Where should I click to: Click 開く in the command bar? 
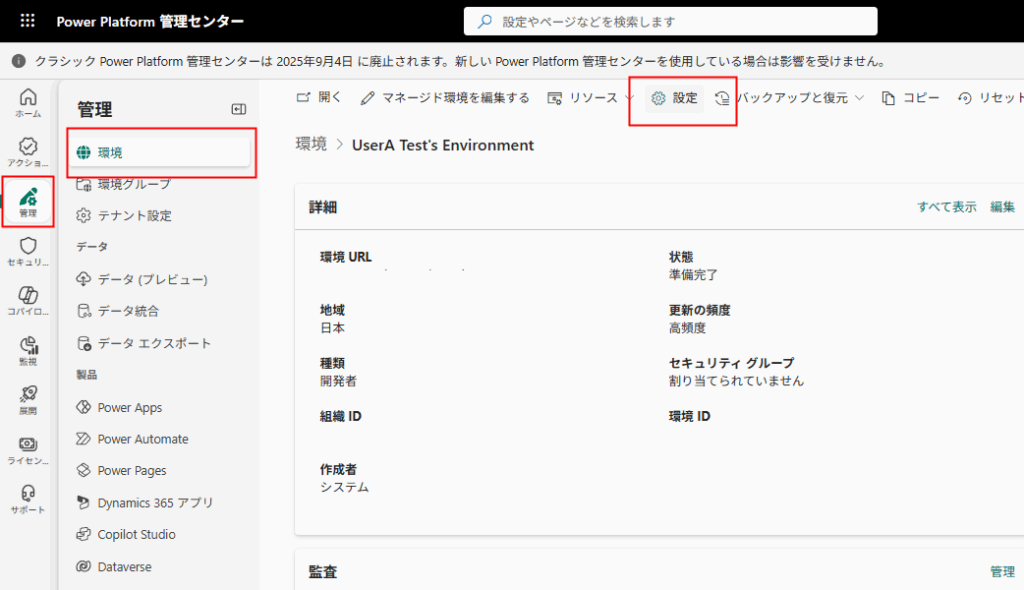pyautogui.click(x=319, y=97)
